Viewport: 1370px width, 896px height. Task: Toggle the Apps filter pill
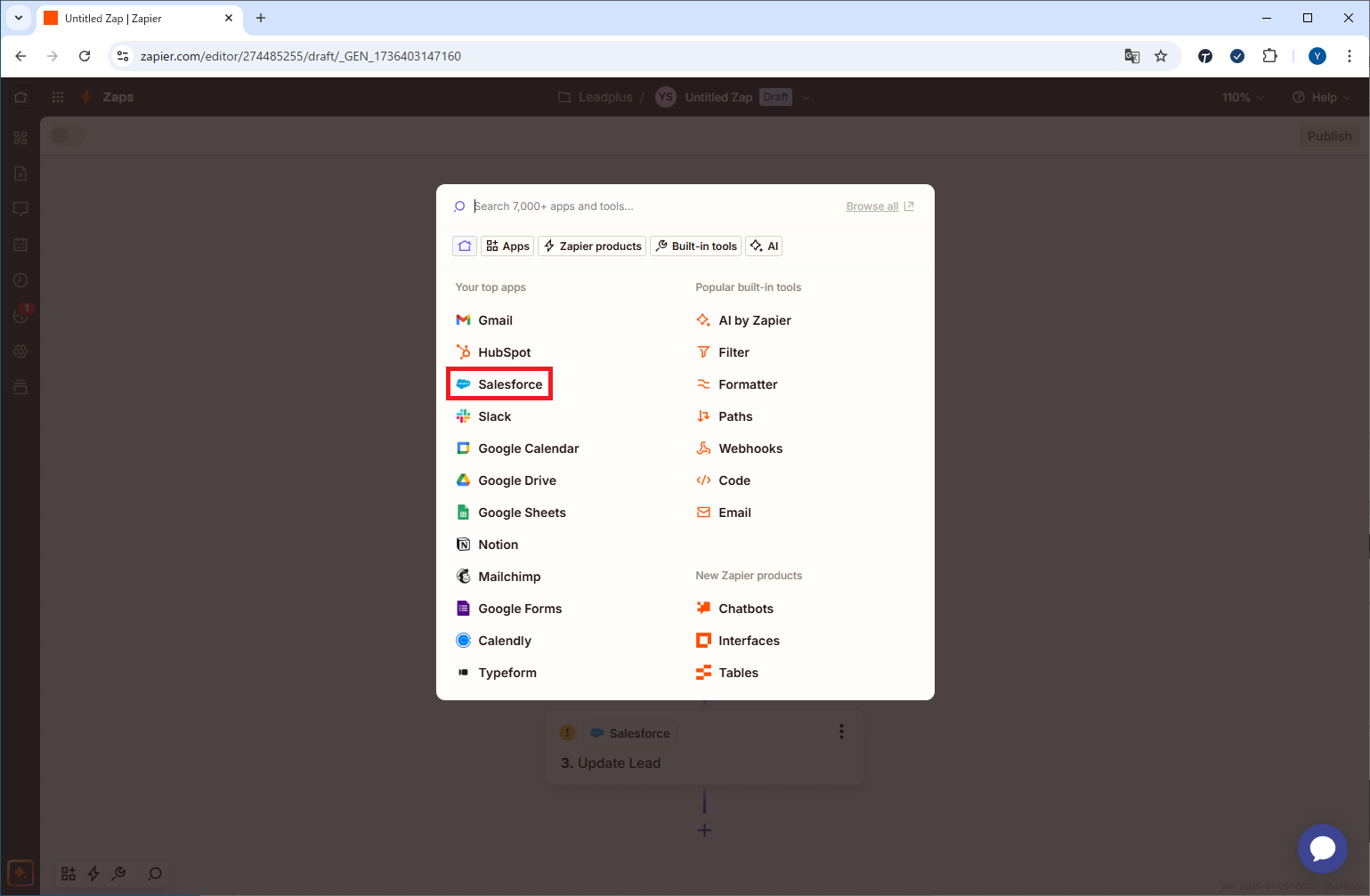507,246
